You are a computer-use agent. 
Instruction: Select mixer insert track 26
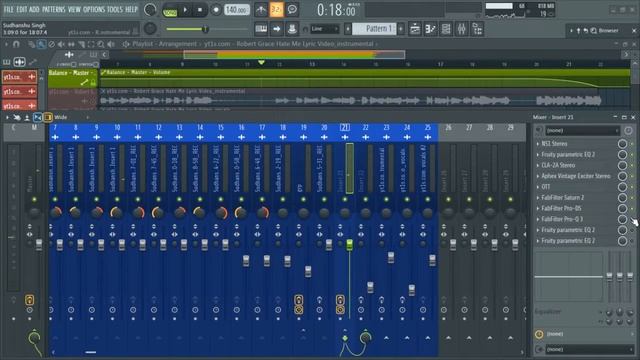click(448, 128)
